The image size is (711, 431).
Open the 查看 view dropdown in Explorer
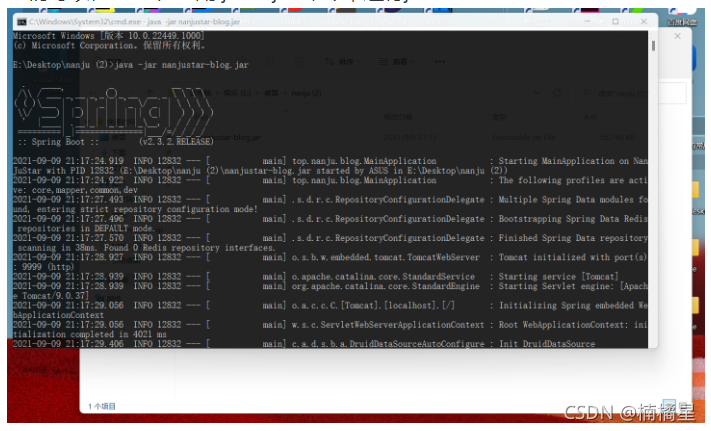point(396,62)
